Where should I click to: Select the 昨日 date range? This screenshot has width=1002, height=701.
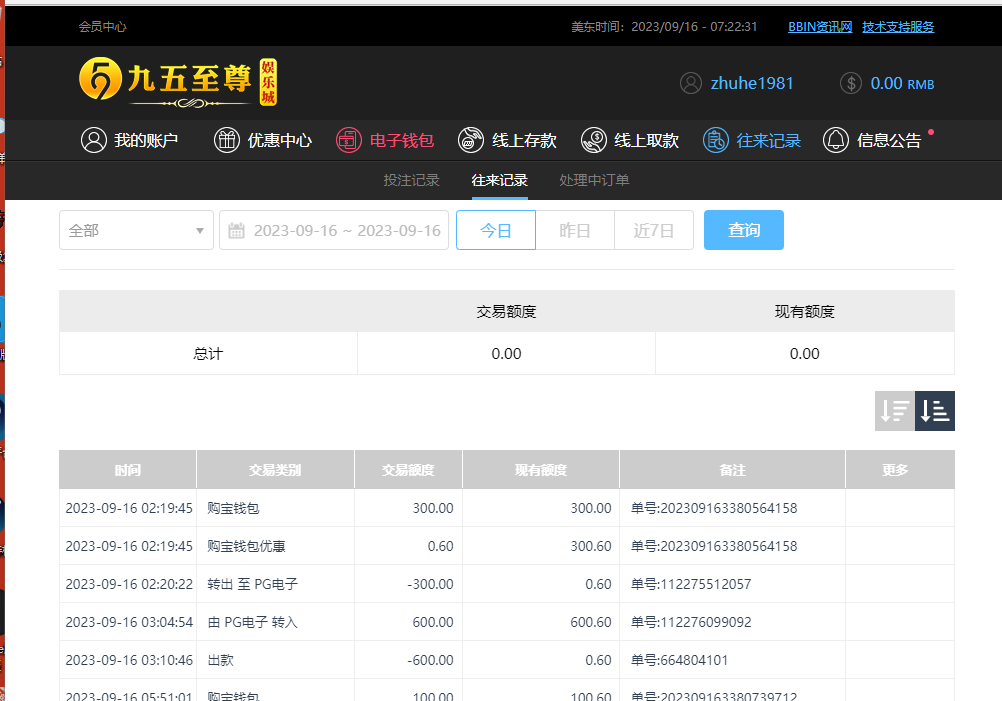[575, 230]
